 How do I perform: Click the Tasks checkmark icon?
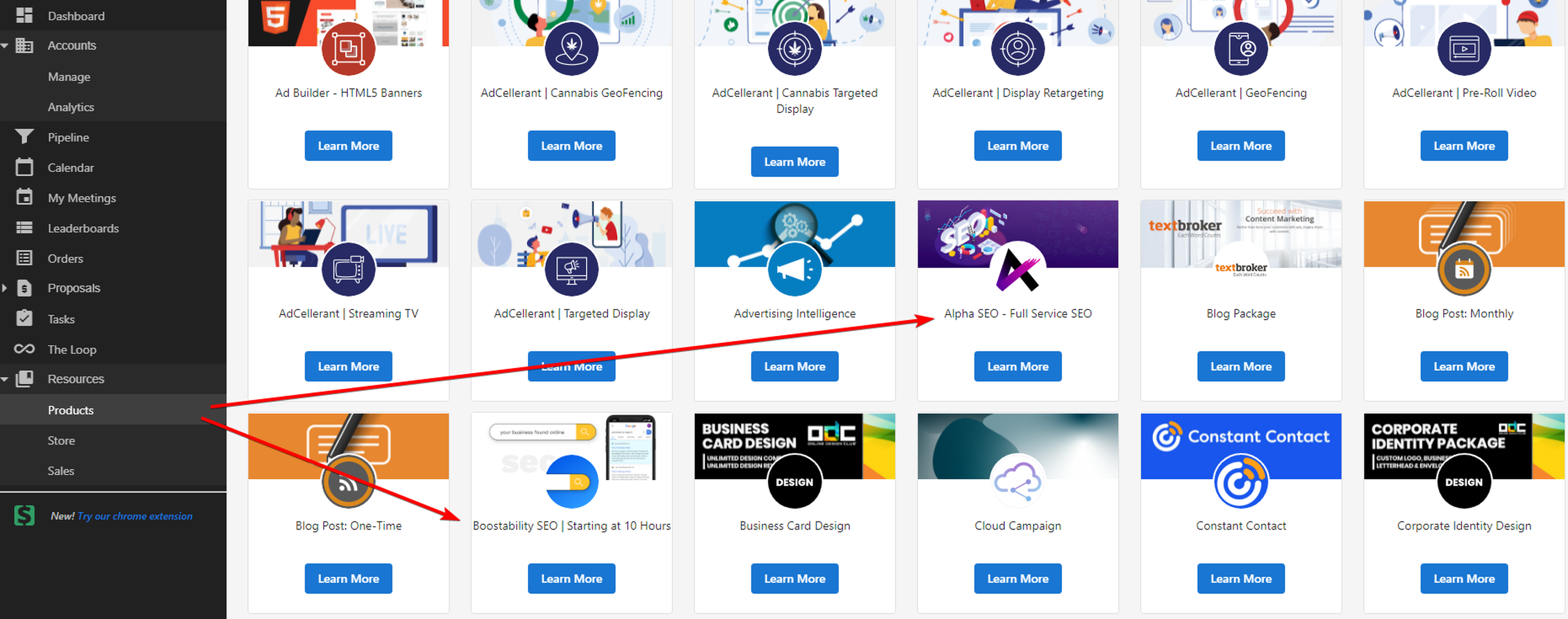(x=24, y=318)
